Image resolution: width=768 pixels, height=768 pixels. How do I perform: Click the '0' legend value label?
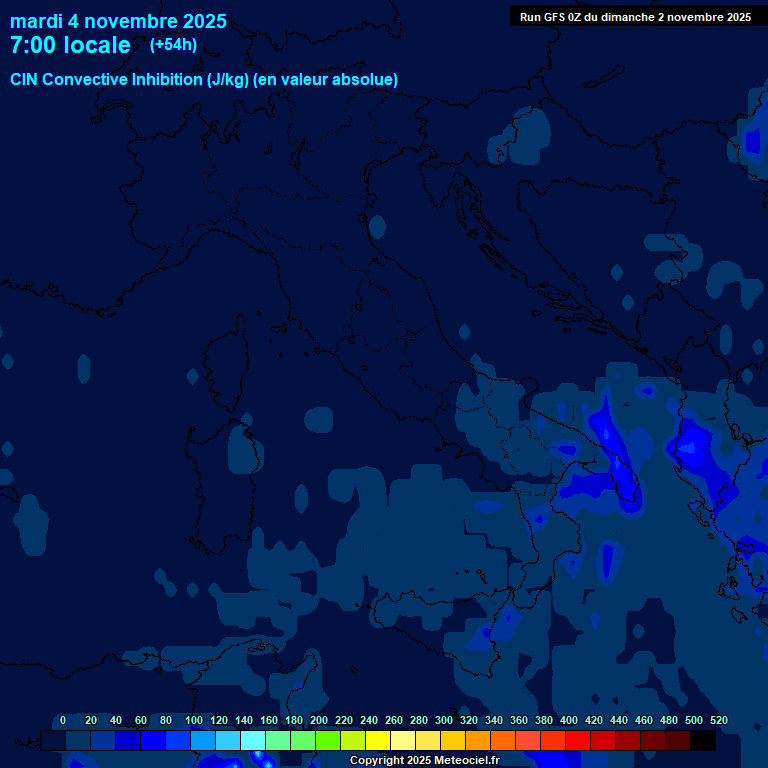[x=63, y=720]
